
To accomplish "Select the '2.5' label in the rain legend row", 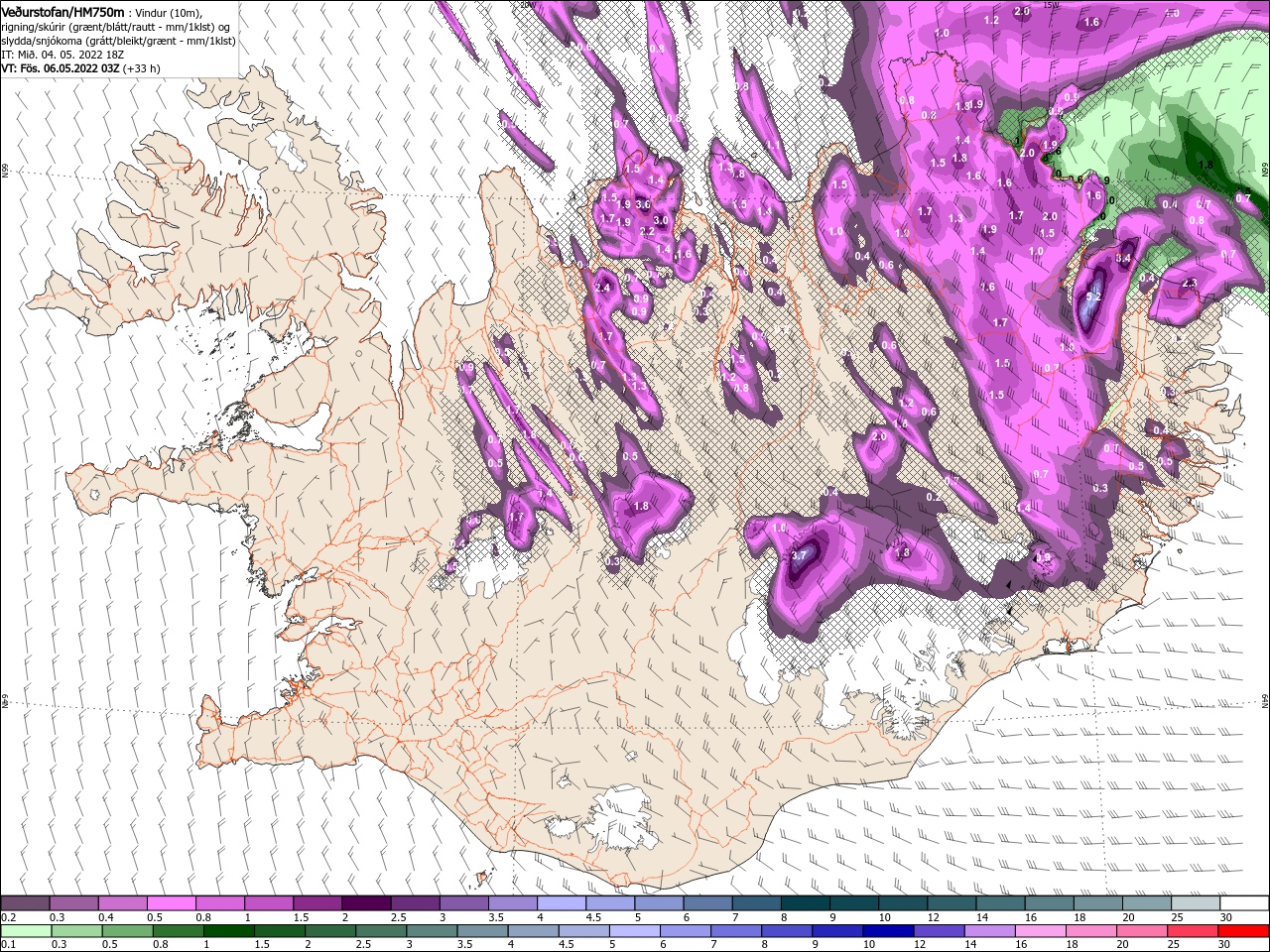I will pyautogui.click(x=362, y=945).
